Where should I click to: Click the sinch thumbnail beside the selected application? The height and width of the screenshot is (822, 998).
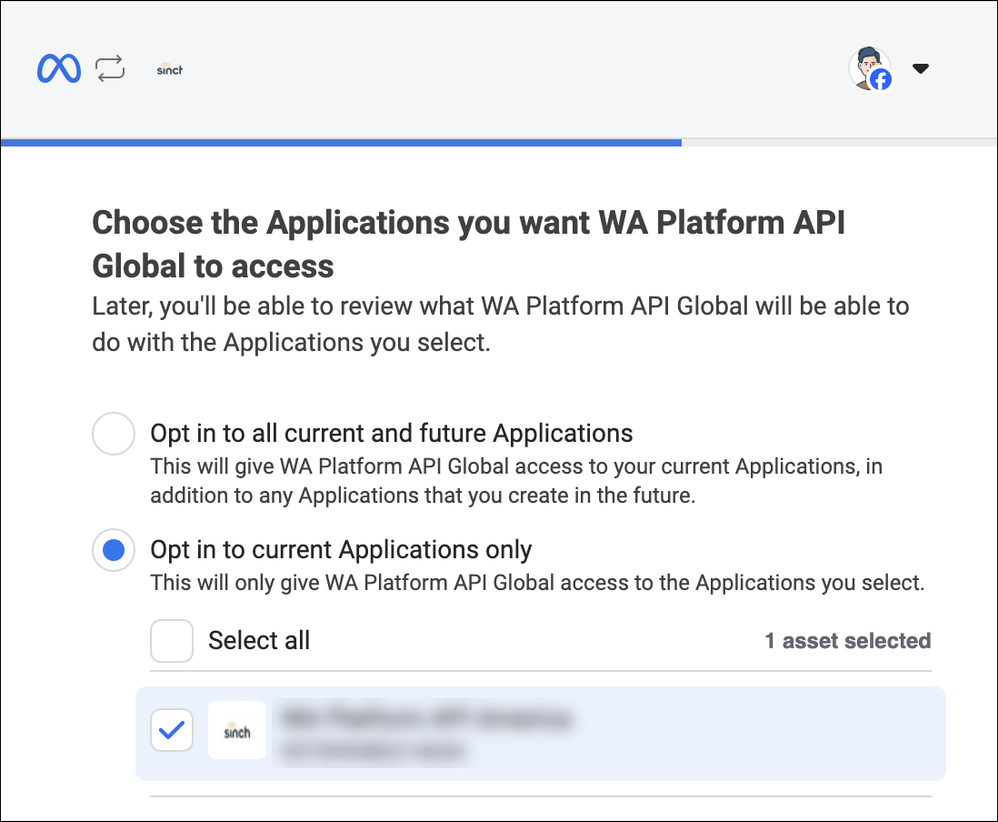pos(237,730)
